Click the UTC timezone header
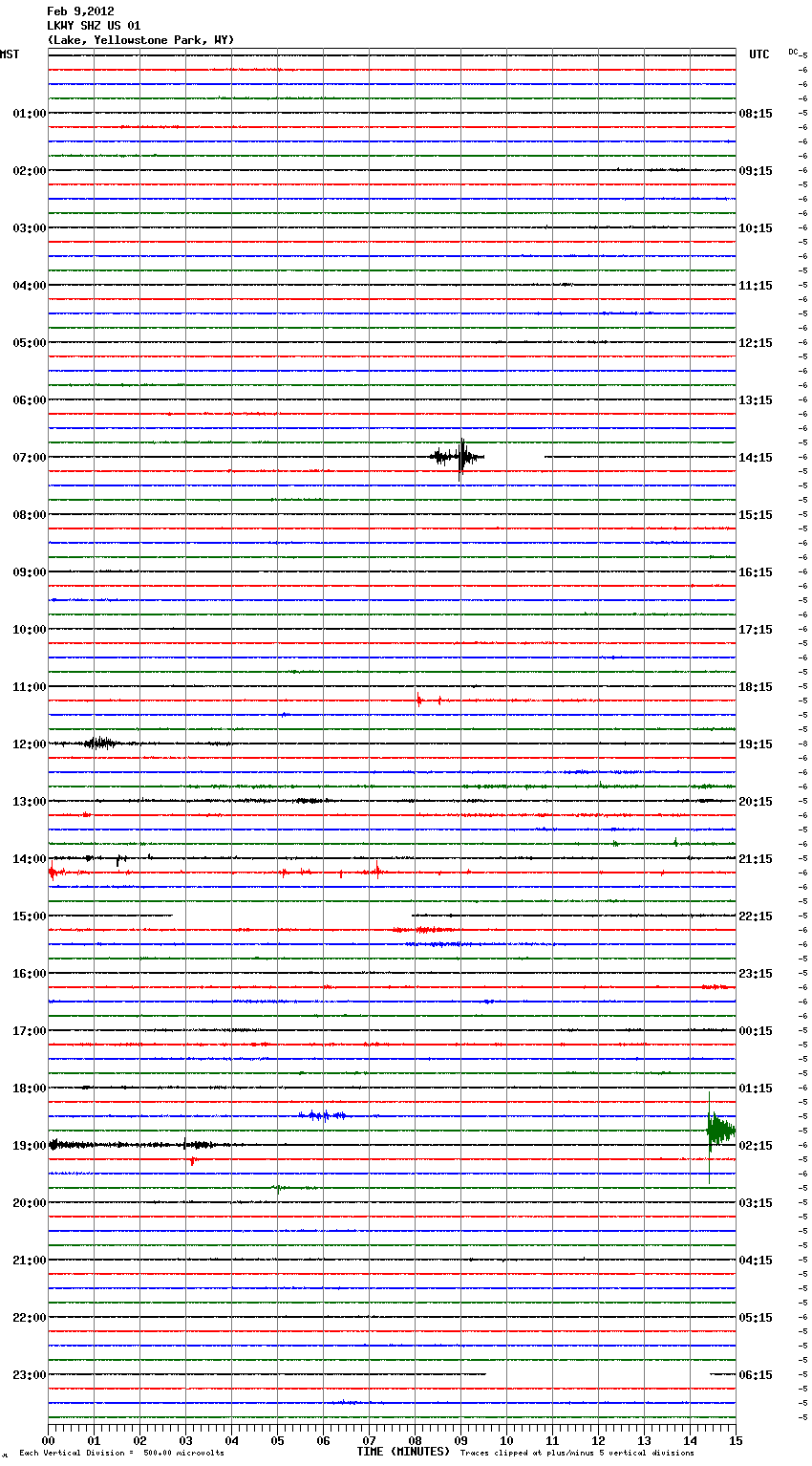 click(x=759, y=54)
